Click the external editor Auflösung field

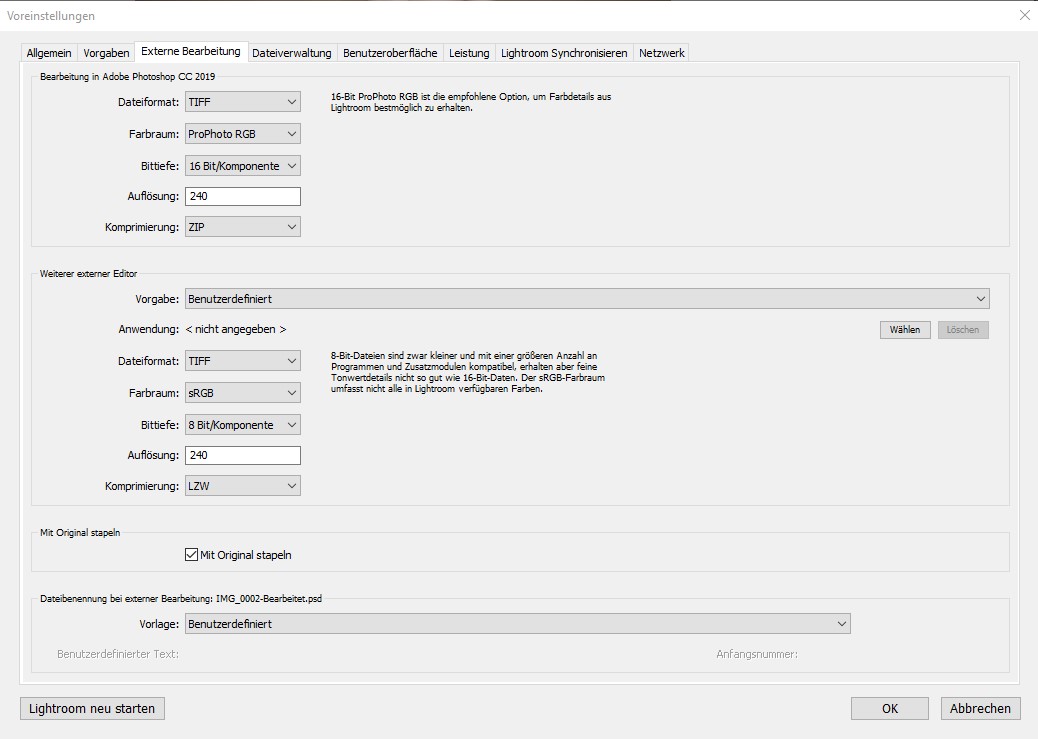click(243, 456)
